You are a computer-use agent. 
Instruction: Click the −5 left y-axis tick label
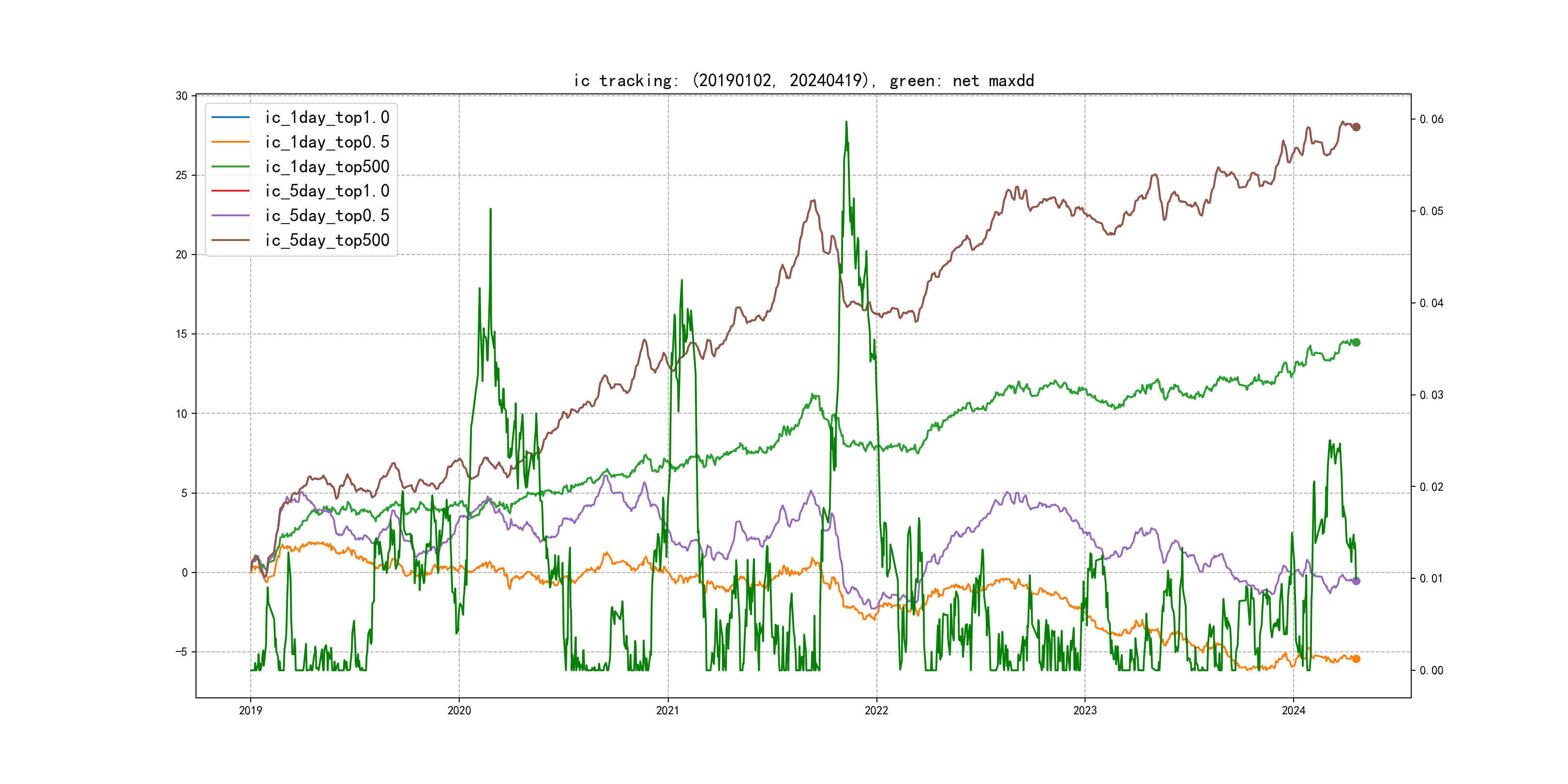(x=181, y=652)
